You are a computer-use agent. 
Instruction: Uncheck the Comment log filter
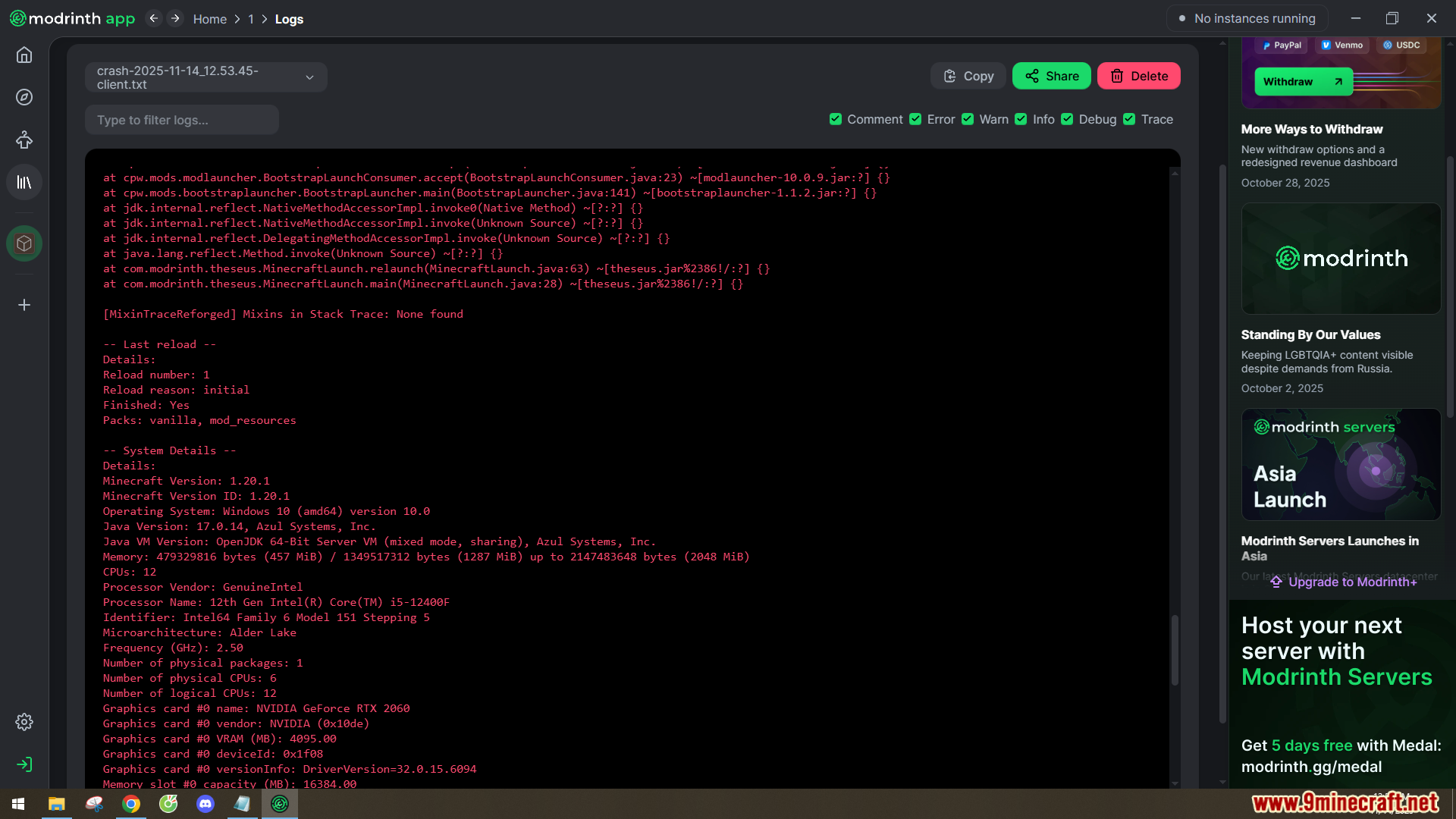(836, 119)
